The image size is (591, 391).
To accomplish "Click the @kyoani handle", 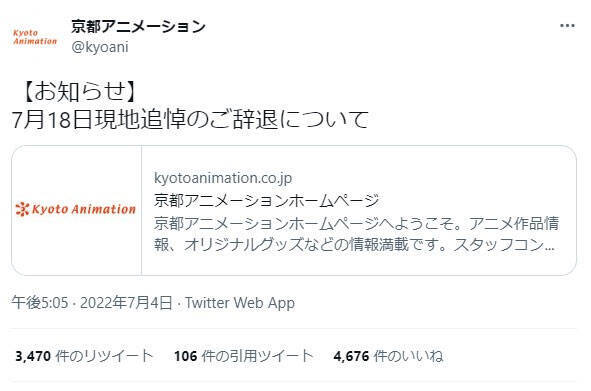I will click(100, 47).
